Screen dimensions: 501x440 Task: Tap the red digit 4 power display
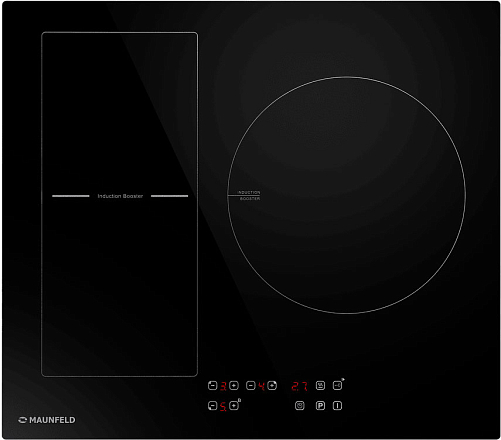click(262, 386)
